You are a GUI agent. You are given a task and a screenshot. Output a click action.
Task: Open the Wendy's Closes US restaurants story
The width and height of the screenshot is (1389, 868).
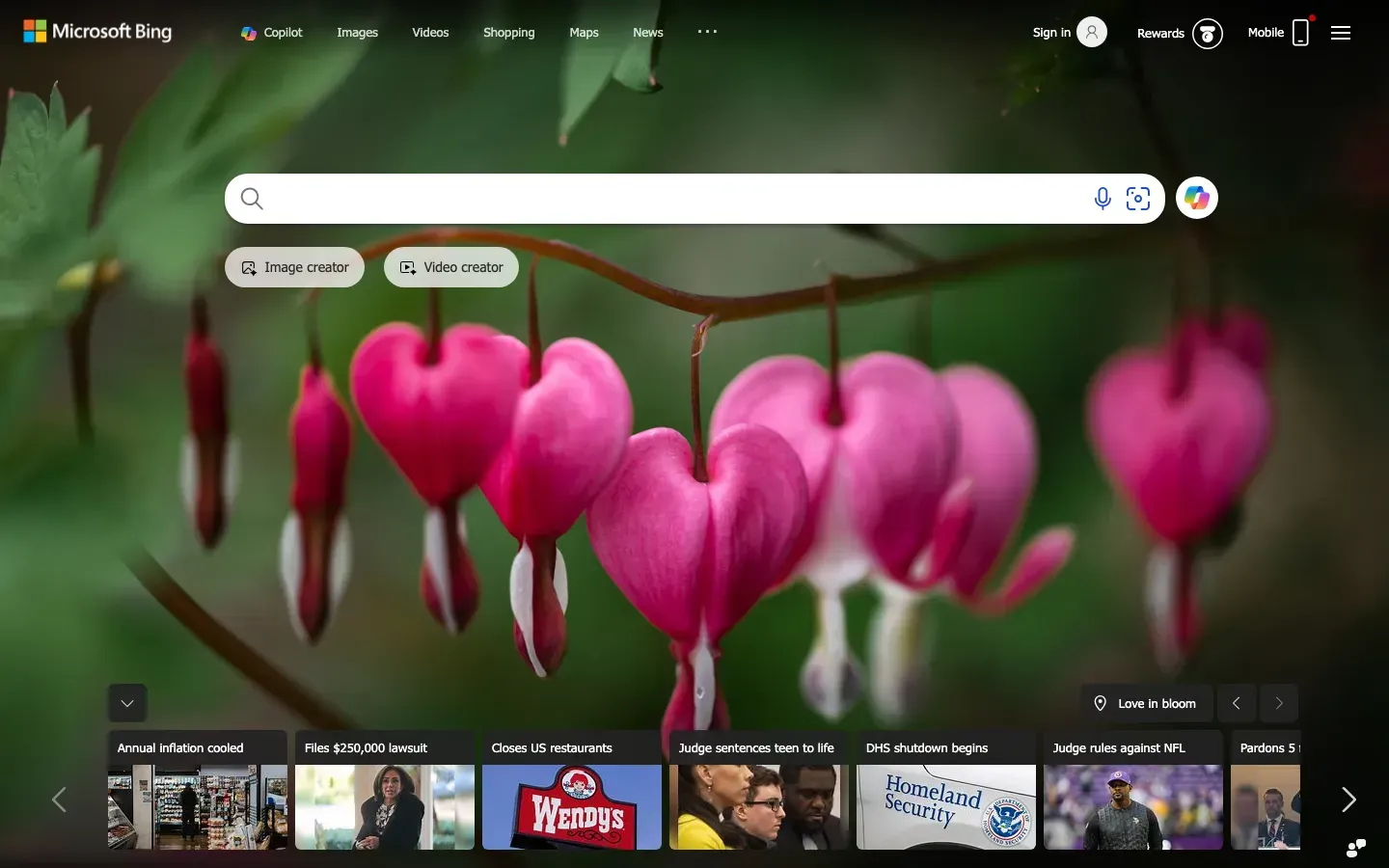point(571,800)
